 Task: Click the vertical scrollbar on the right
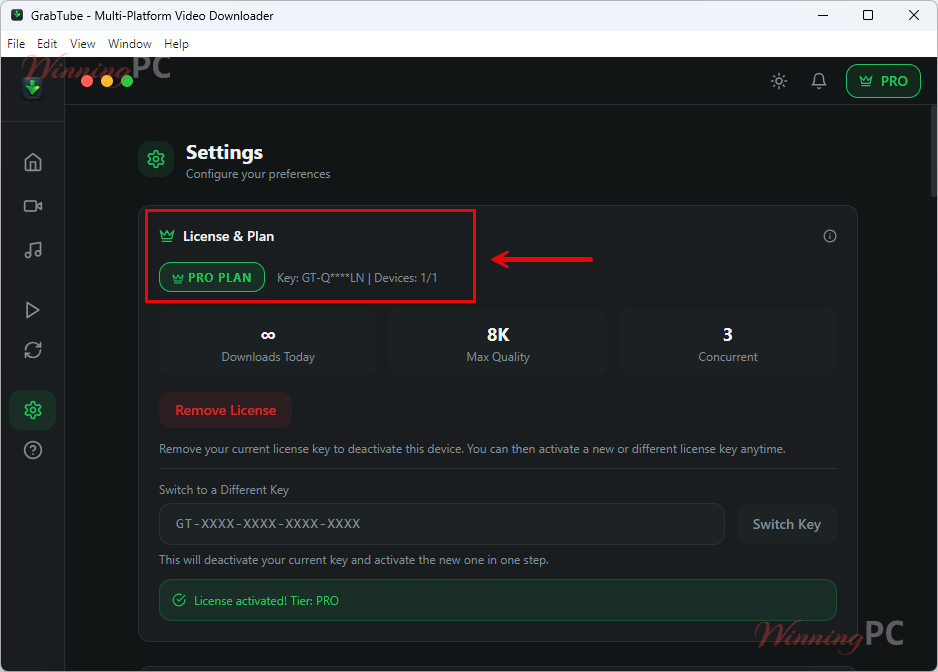click(934, 151)
